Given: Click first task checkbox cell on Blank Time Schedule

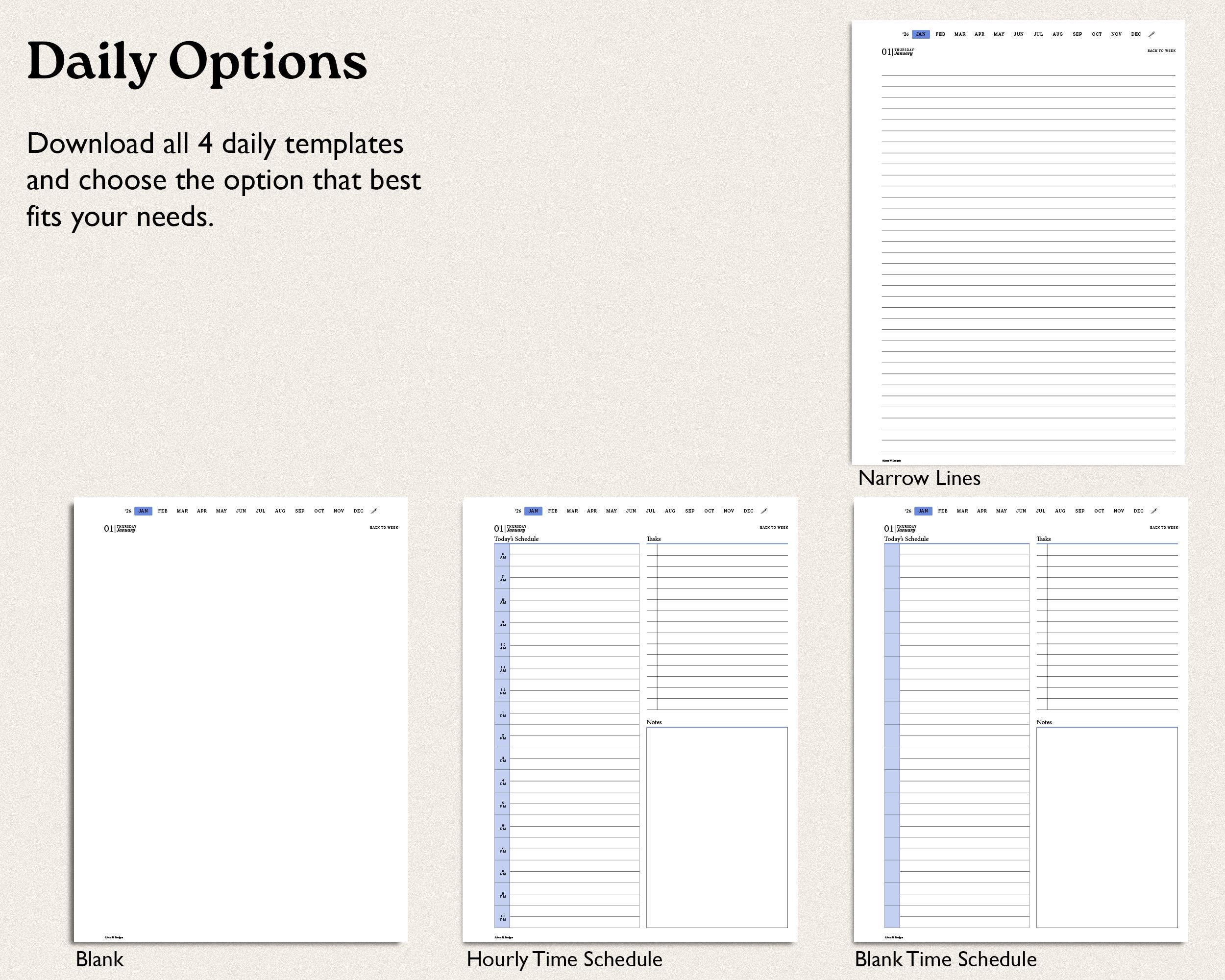Looking at the screenshot, I should (1042, 550).
